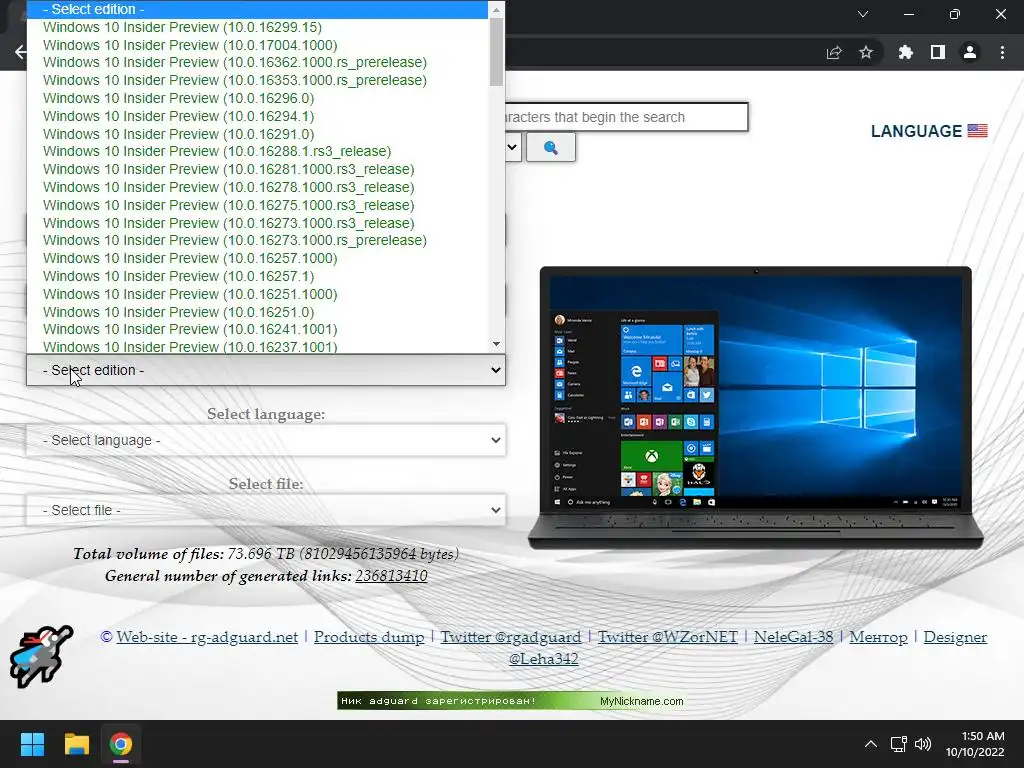Open the LANGUAGE selector link
This screenshot has height=768, width=1024.
click(929, 131)
